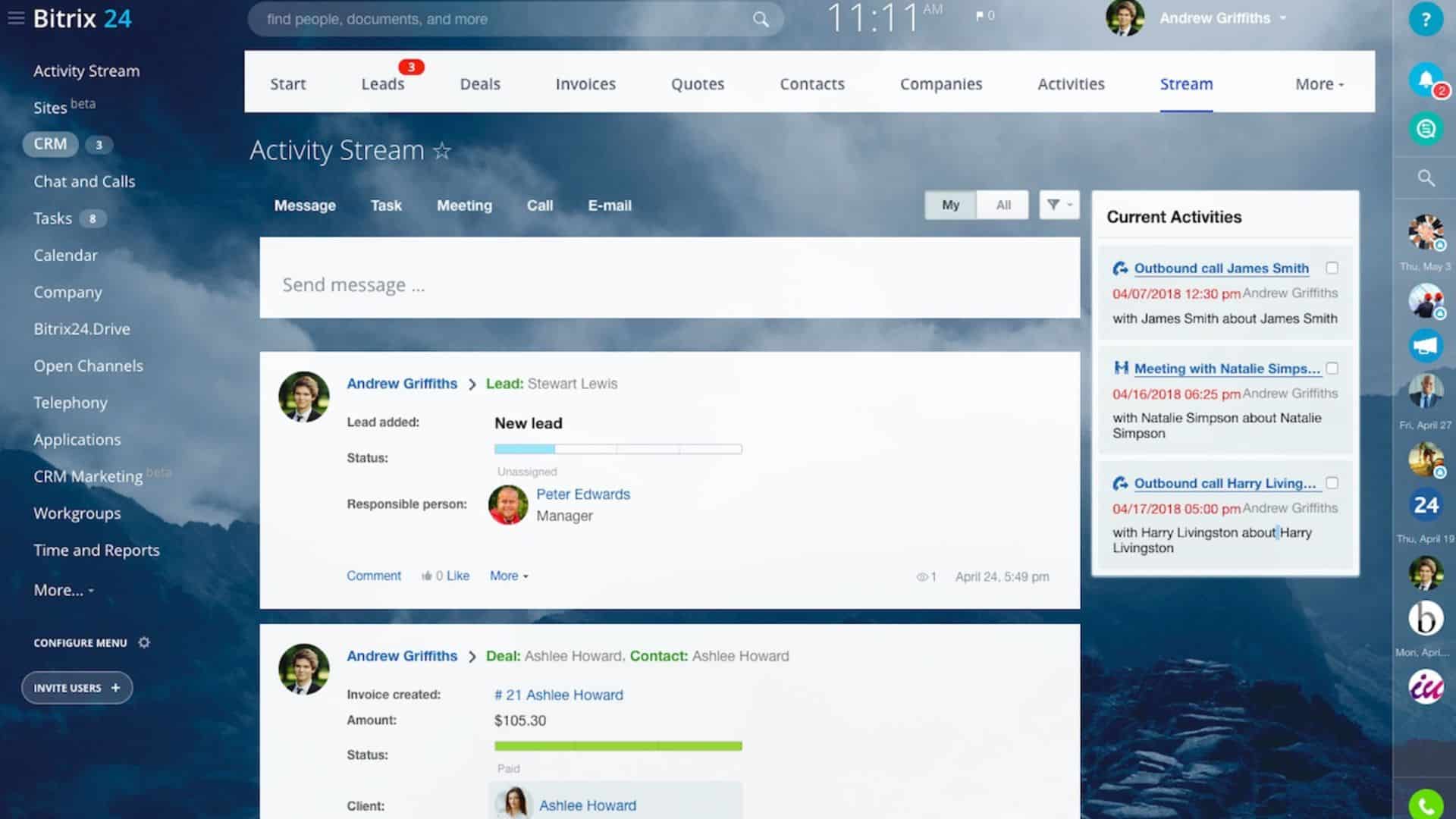This screenshot has width=1456, height=819.
Task: Expand the More dropdown in CRM tab bar
Action: 1319,84
